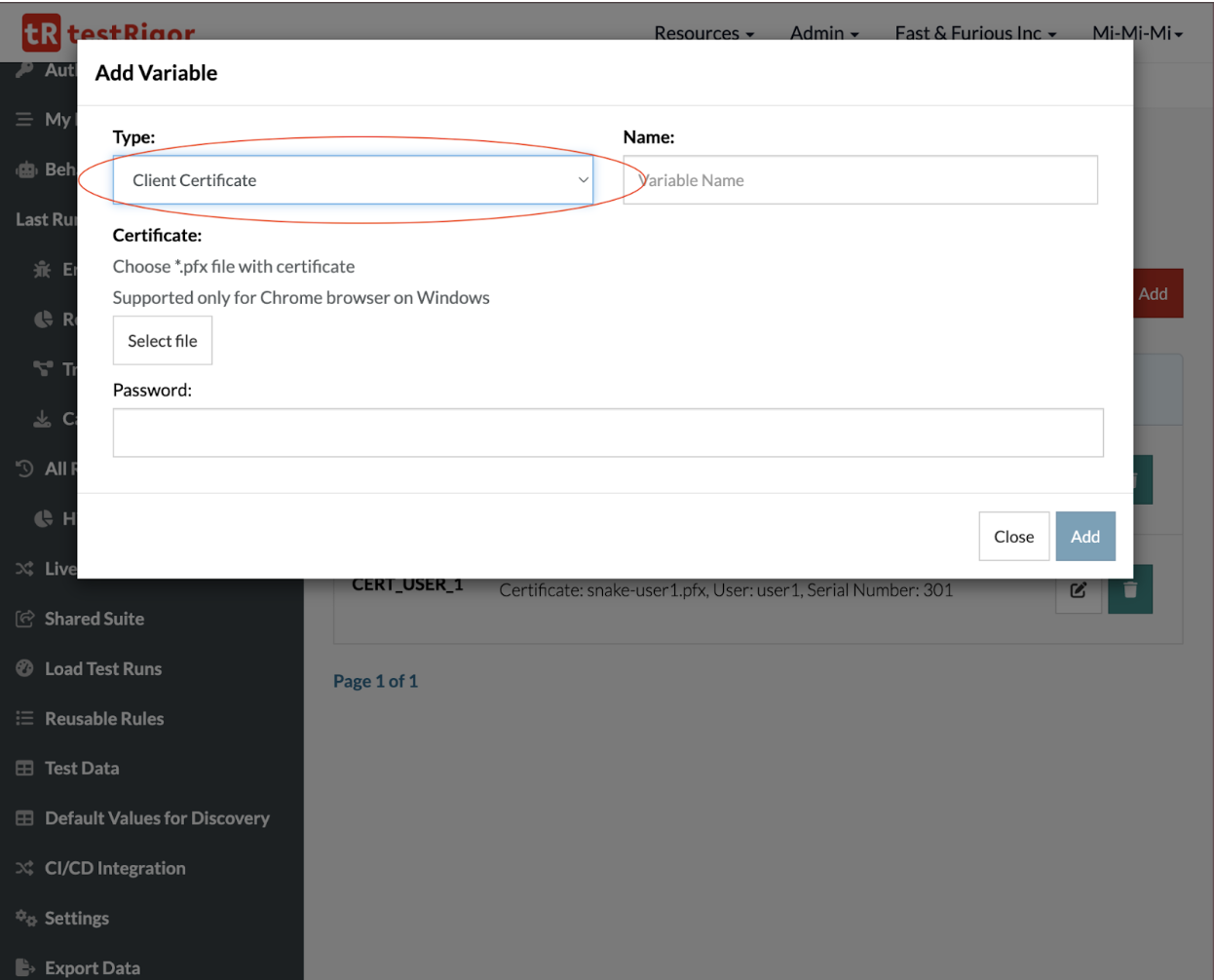This screenshot has width=1214, height=980.
Task: Click the delete trash icon for CERT_USER_1
Action: (1130, 590)
